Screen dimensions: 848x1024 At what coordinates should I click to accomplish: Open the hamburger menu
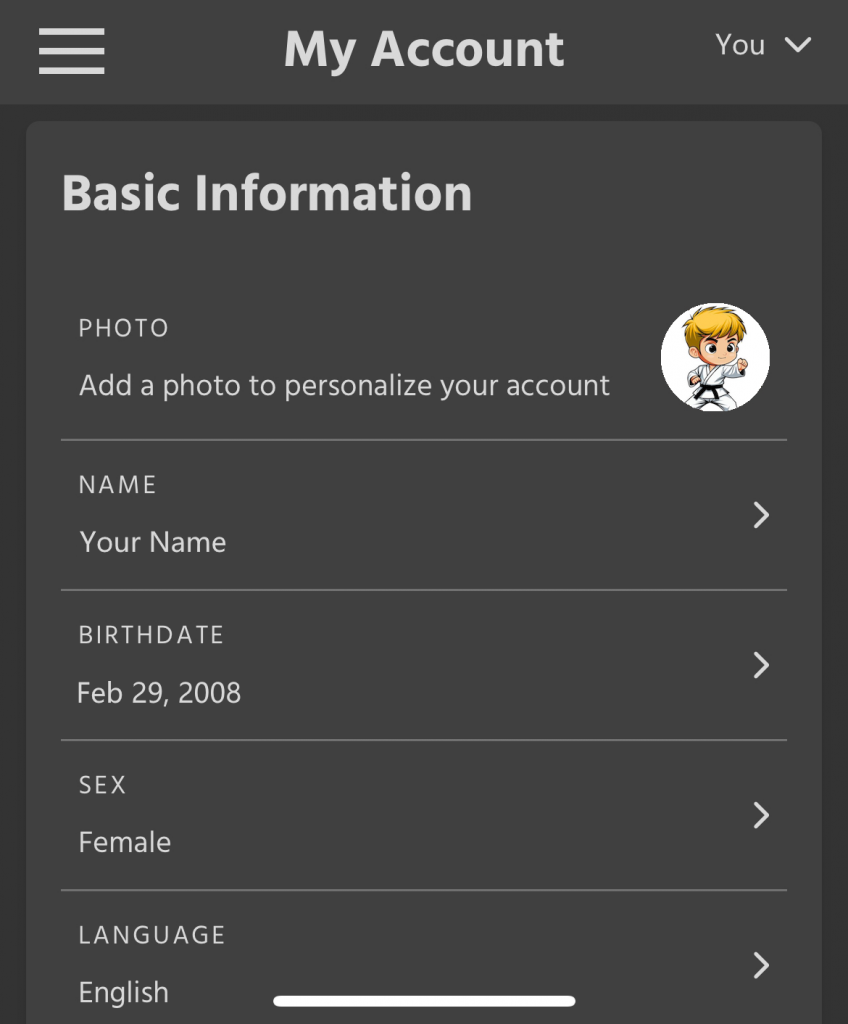(72, 50)
